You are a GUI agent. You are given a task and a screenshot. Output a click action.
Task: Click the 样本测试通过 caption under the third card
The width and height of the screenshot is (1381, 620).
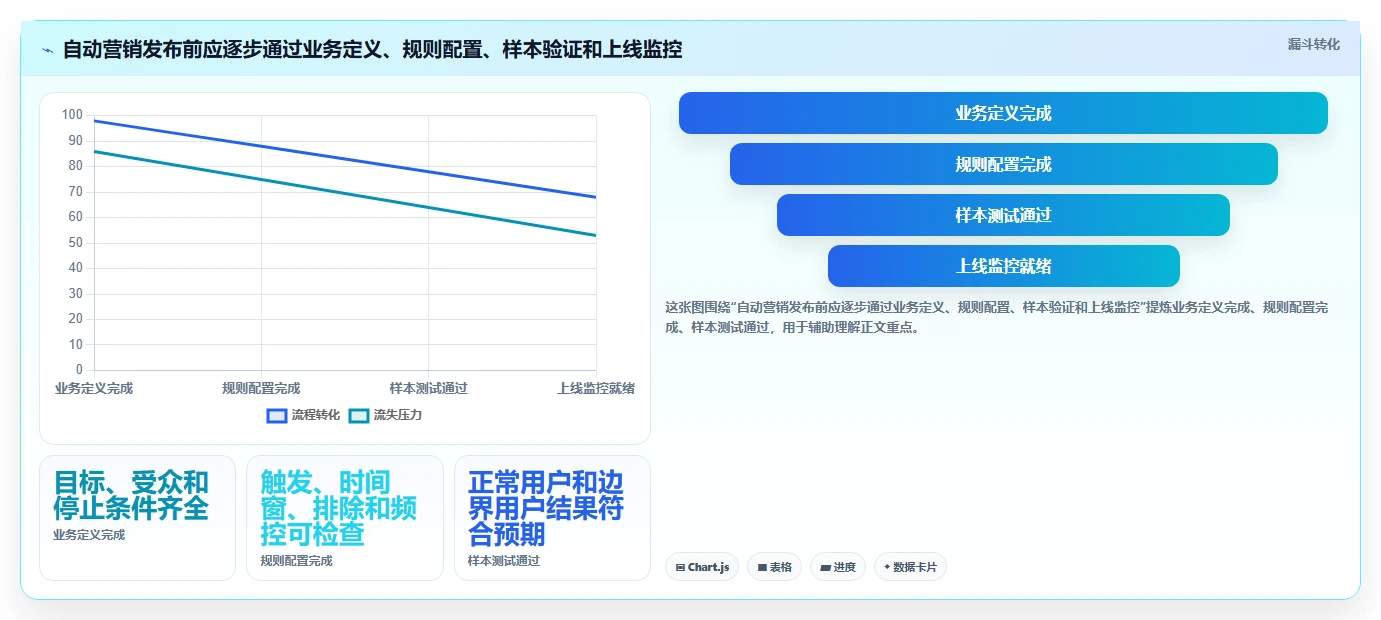(x=504, y=561)
